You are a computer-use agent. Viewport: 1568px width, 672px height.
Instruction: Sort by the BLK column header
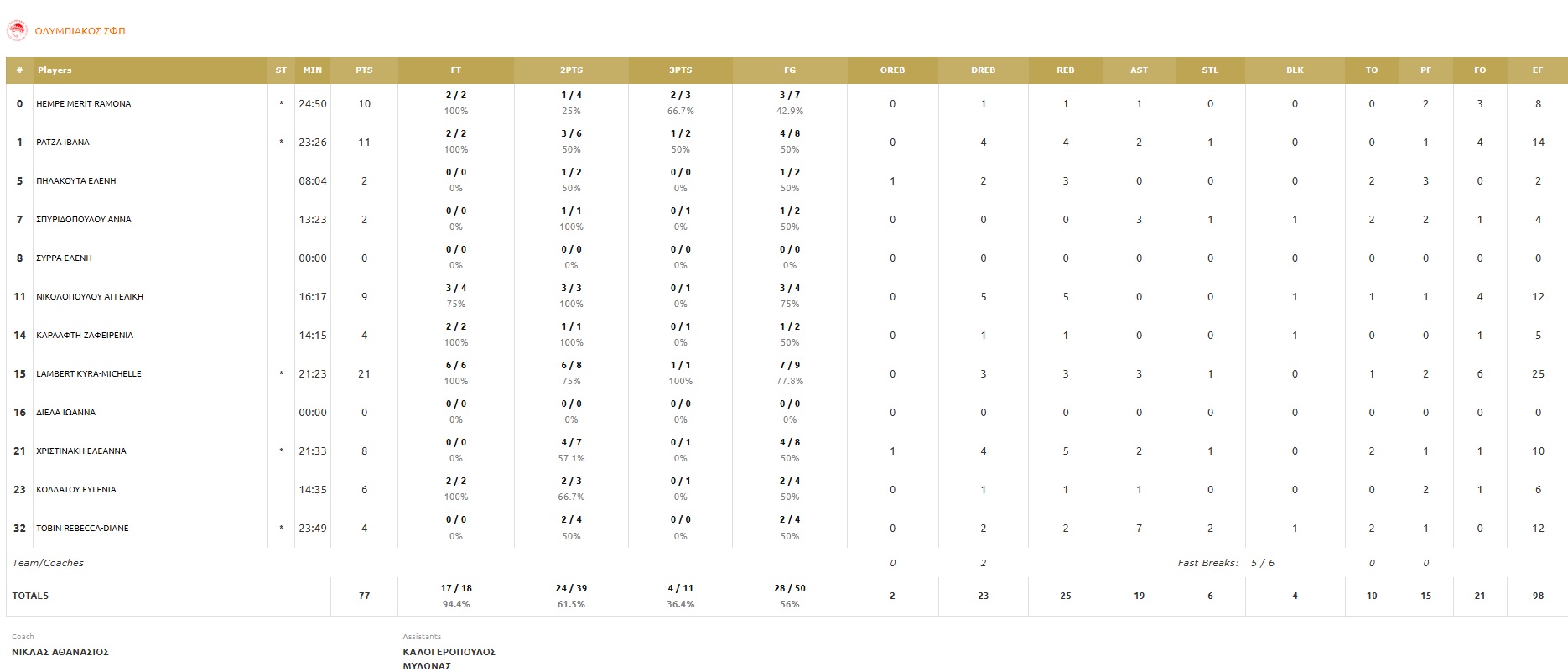tap(1295, 70)
